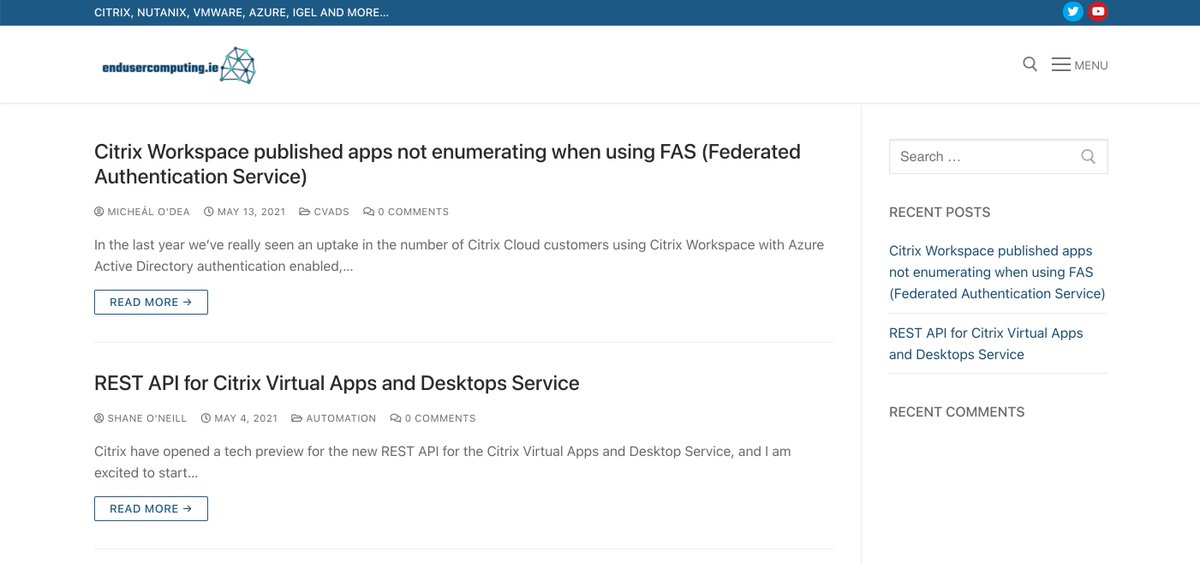This screenshot has height=564, width=1200.
Task: Open recent post REST API for Citrix
Action: coord(986,344)
